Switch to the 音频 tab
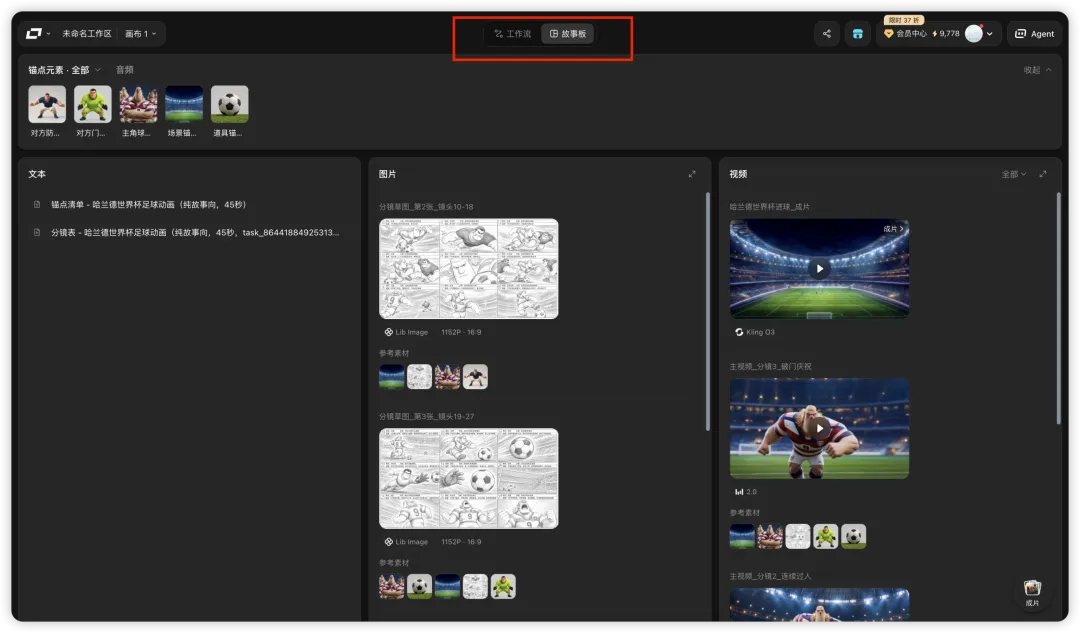Screen dimensions: 1080x633 coord(125,70)
